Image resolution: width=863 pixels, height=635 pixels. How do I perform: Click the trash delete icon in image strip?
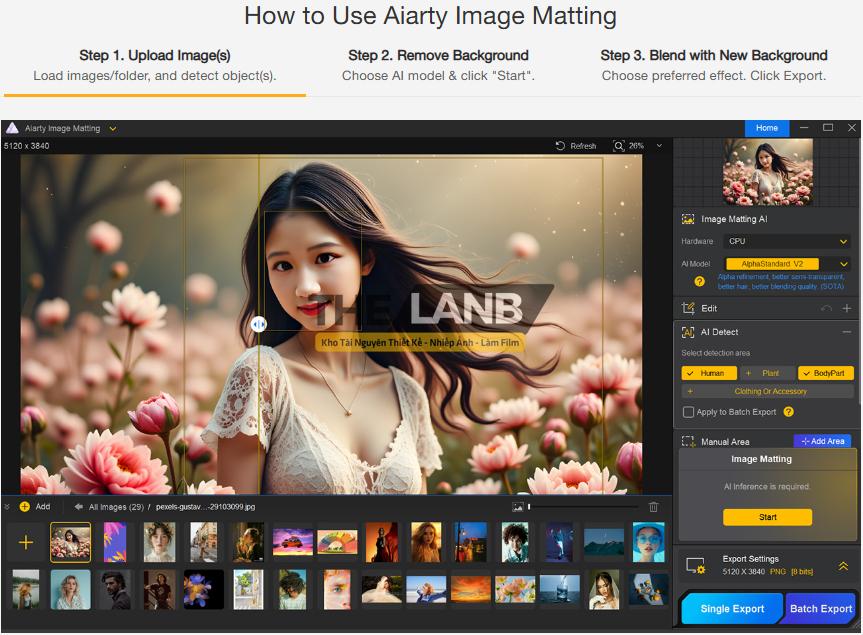[x=654, y=507]
